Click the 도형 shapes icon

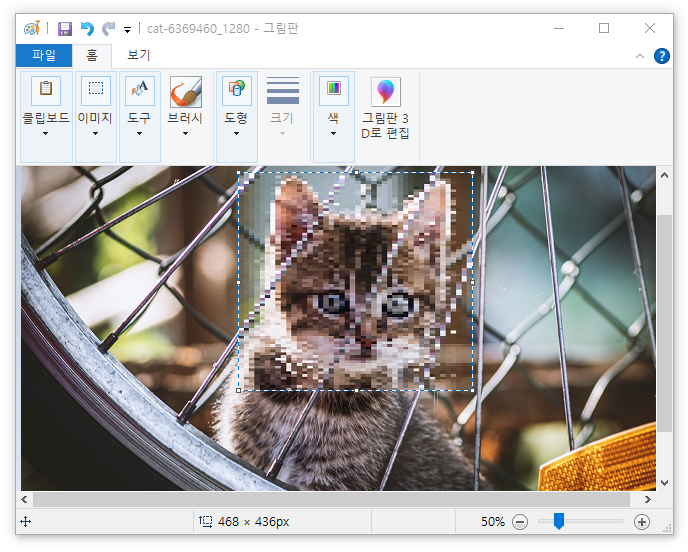click(x=237, y=90)
